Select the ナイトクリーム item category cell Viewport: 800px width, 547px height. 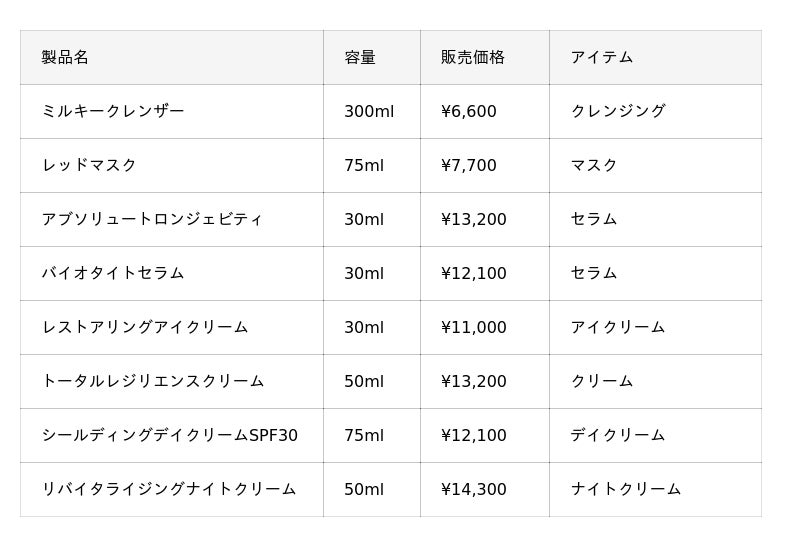click(626, 490)
